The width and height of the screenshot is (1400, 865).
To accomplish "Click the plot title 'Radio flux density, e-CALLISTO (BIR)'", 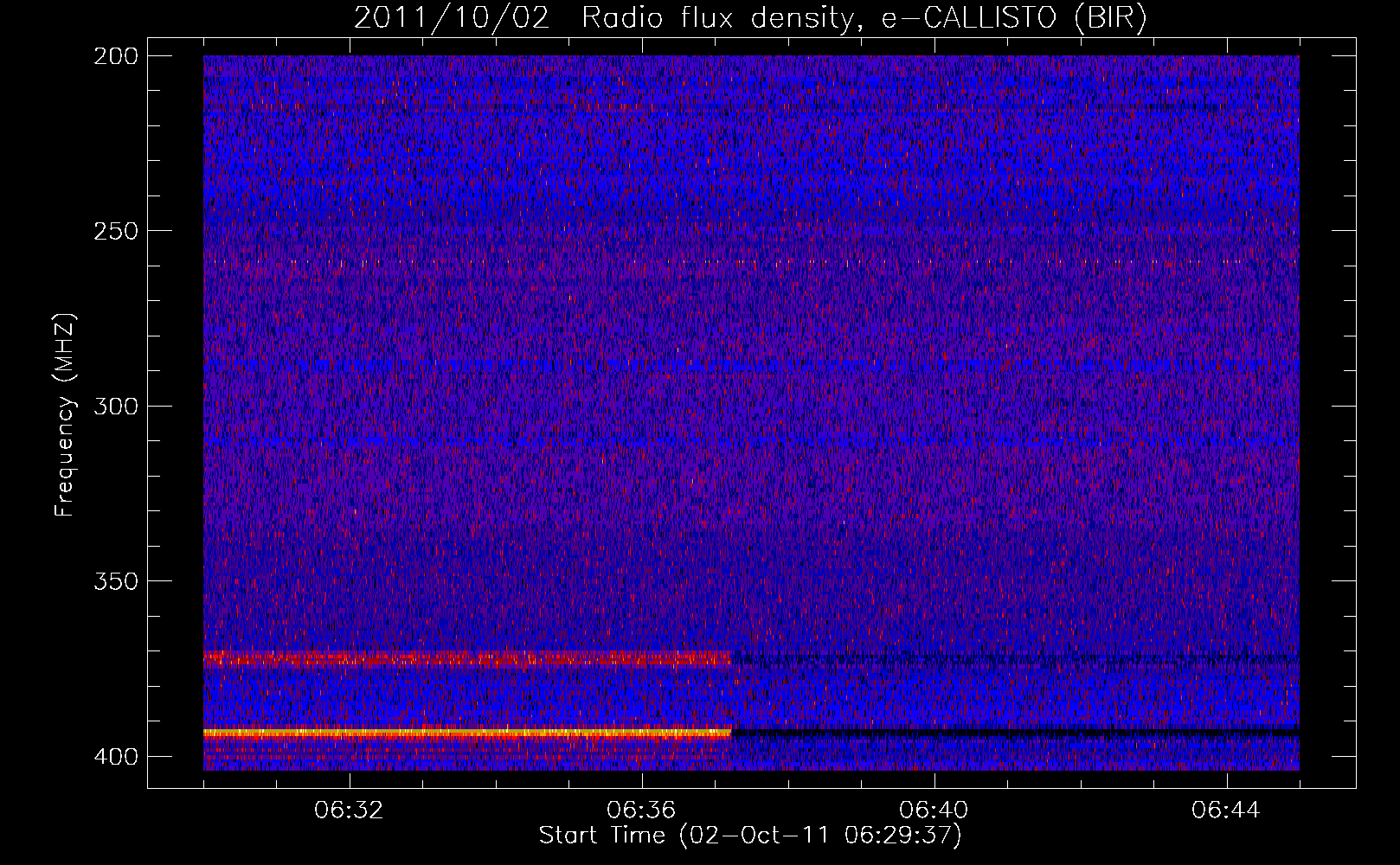I will click(x=864, y=18).
